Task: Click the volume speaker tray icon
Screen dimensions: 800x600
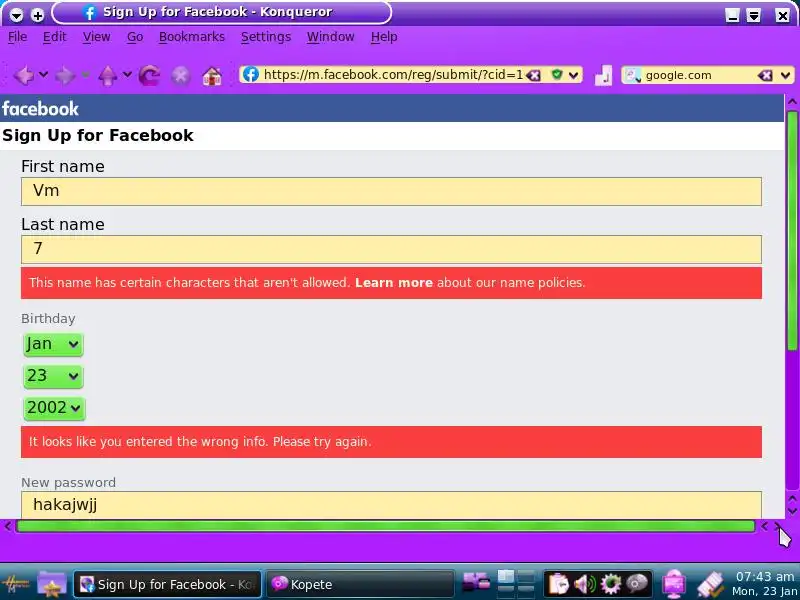Action: (x=585, y=584)
